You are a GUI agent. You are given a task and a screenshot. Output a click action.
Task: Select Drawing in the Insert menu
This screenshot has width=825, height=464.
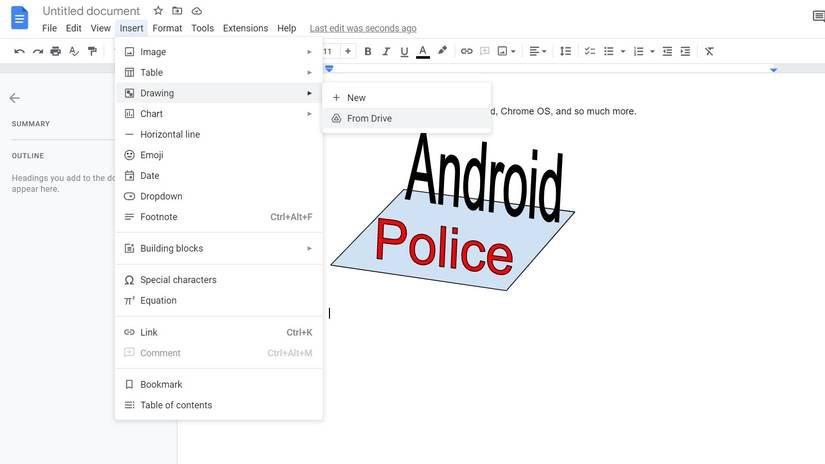tap(218, 93)
